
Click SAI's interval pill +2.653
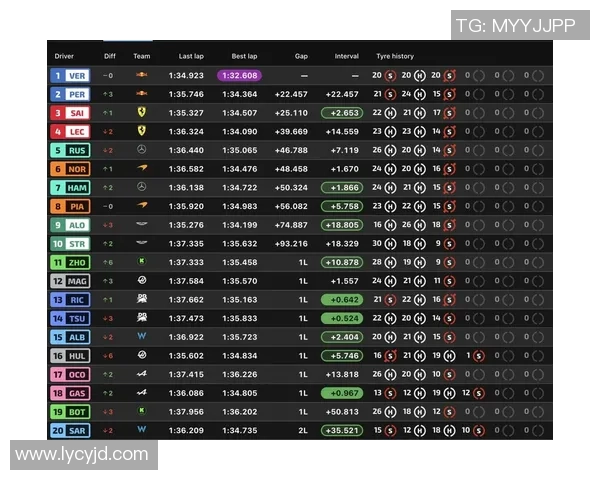click(342, 113)
